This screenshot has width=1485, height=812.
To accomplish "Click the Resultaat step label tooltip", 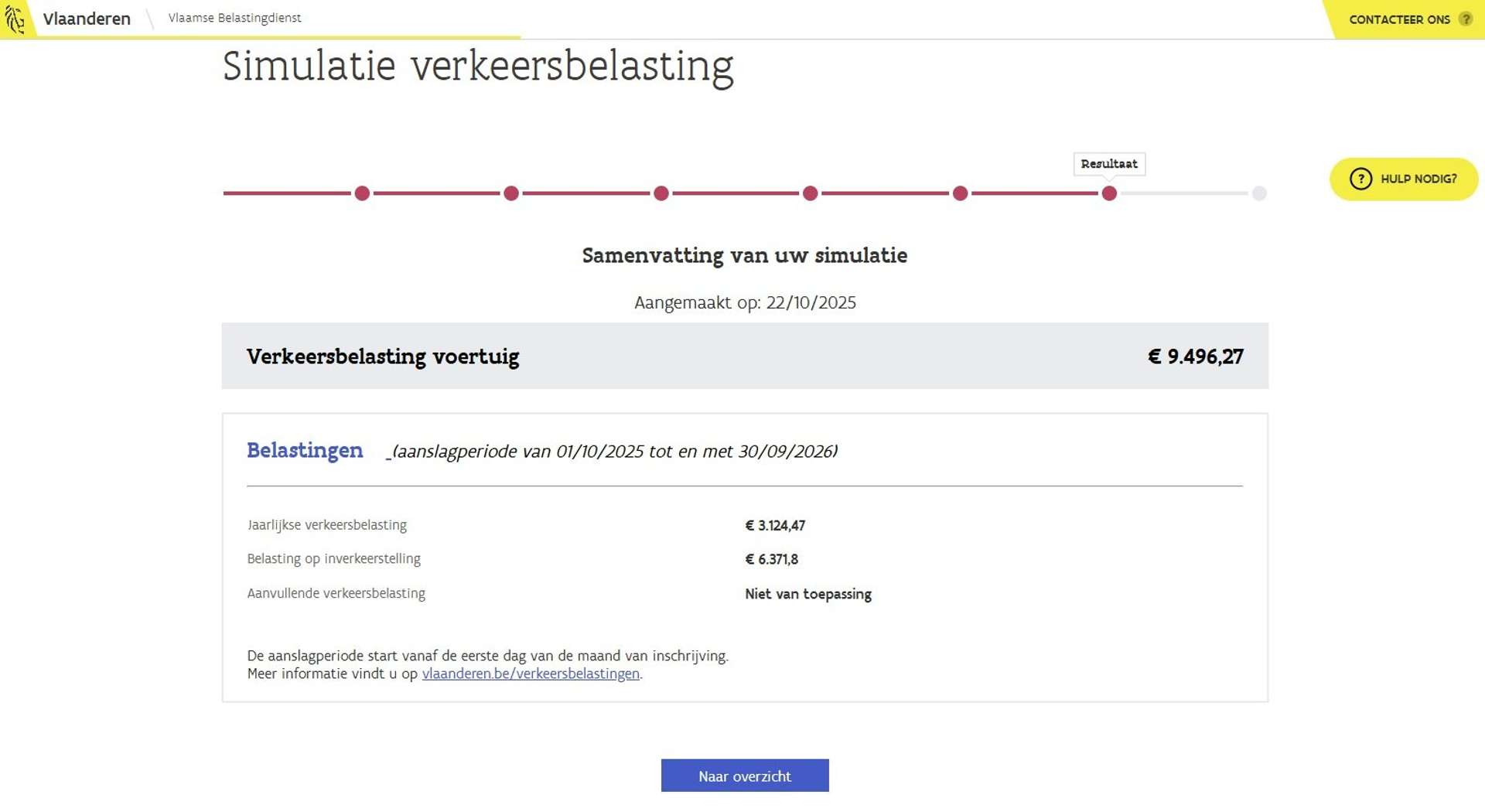I will point(1109,164).
